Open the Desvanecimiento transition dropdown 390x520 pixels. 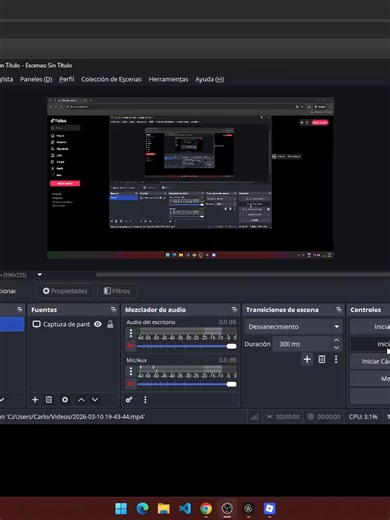[x=294, y=327]
